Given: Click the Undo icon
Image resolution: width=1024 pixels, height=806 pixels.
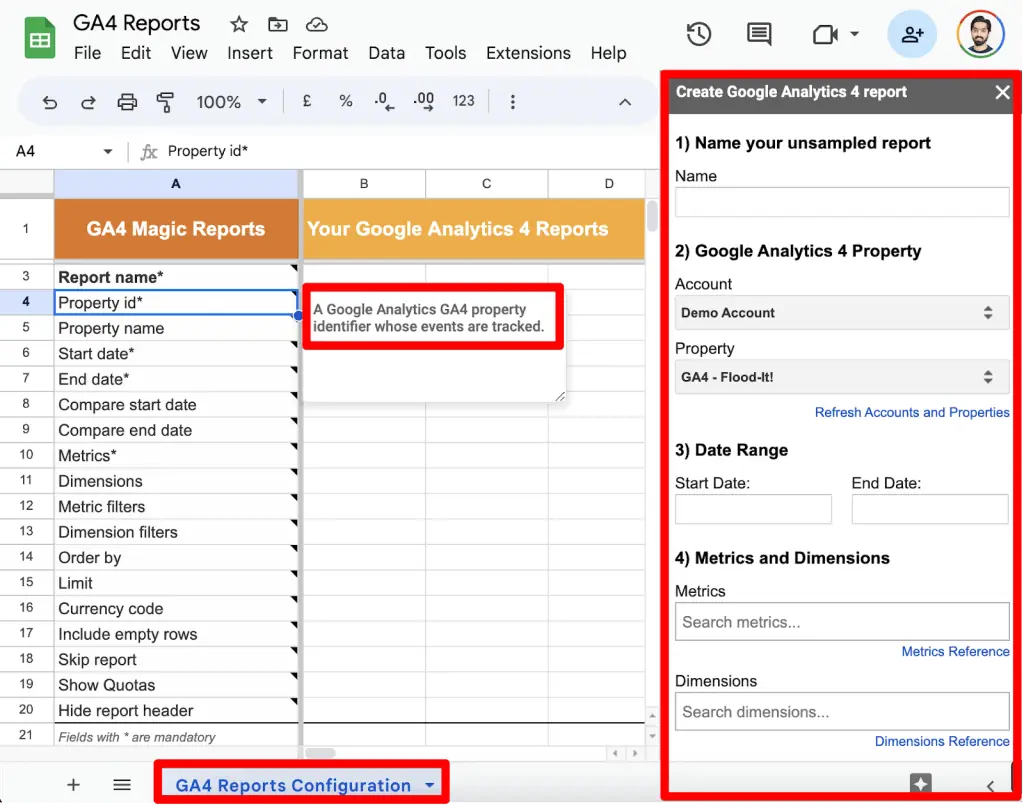Looking at the screenshot, I should coord(49,101).
